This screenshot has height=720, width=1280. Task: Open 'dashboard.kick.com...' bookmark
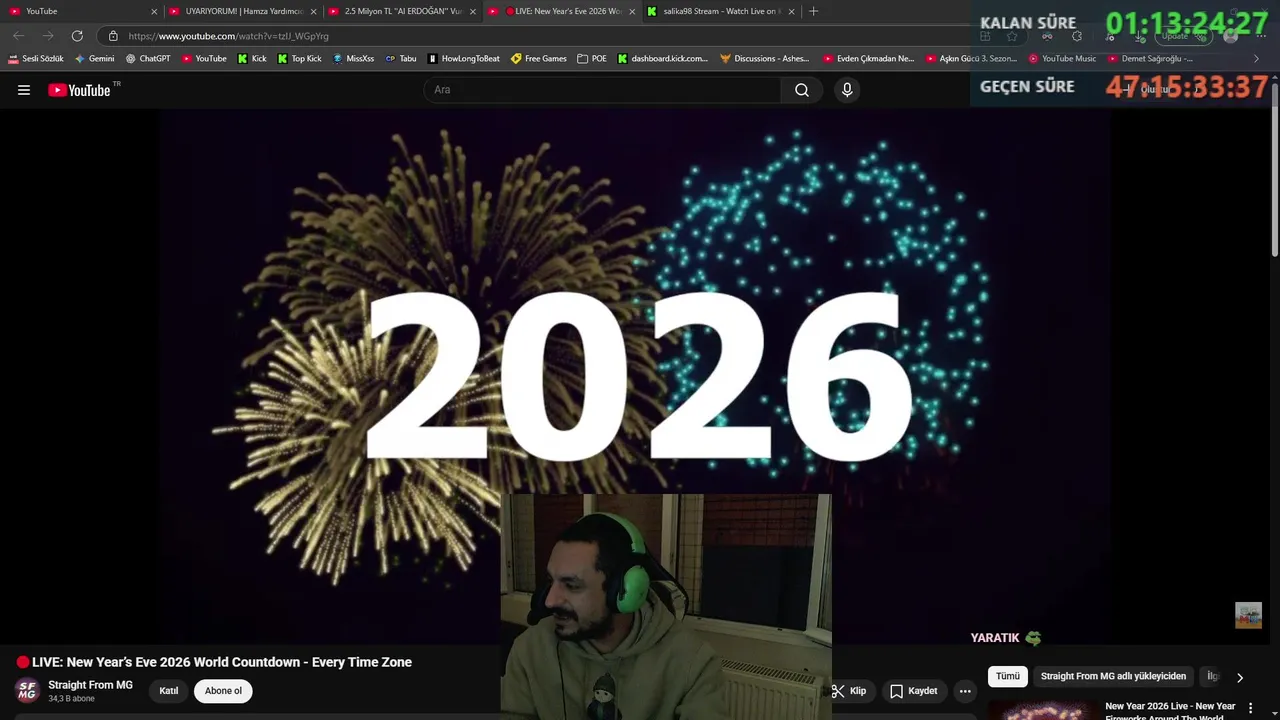[662, 59]
